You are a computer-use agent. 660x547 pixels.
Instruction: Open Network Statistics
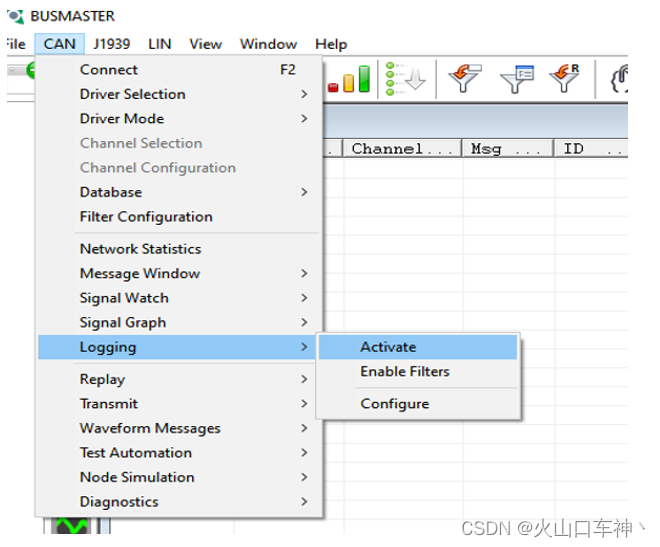tap(179, 249)
